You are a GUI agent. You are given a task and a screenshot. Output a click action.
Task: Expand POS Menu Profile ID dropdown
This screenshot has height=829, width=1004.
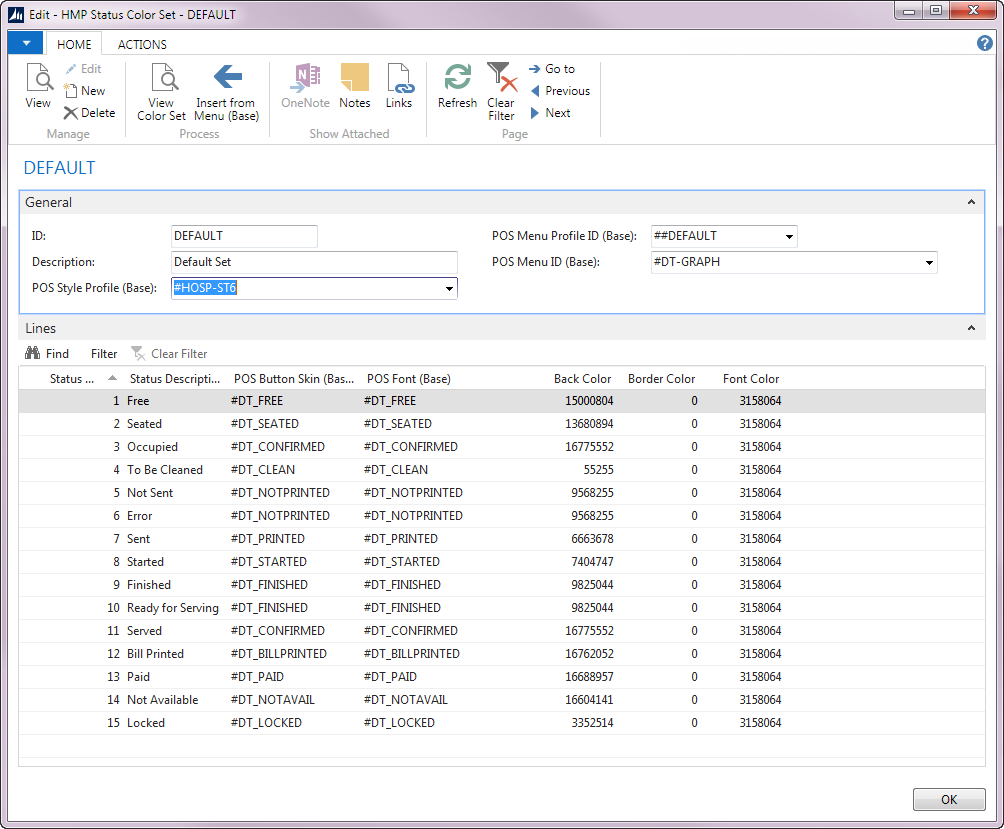tap(789, 237)
